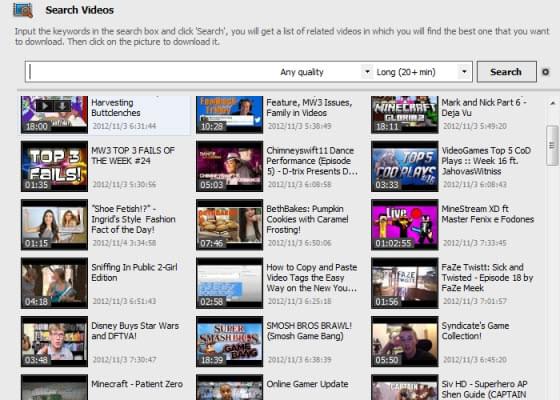This screenshot has width=560, height=400.
Task: Click the title 'MineStream XD ft Master Fenix e Fodones'
Action: pos(488,214)
